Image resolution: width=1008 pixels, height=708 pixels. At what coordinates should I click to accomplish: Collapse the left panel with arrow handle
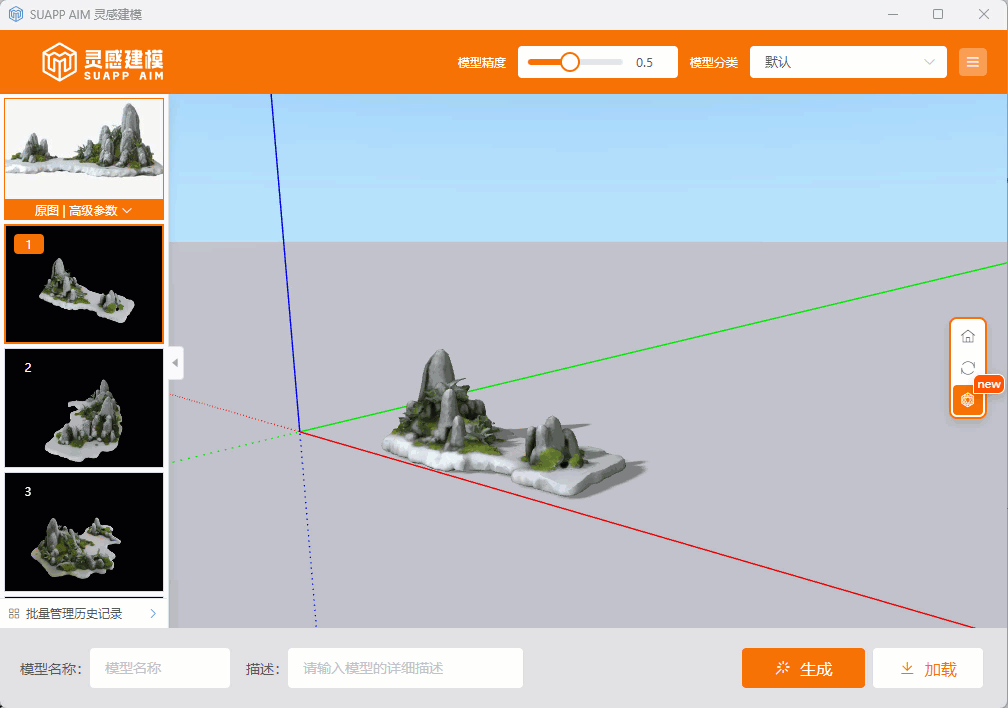tap(175, 362)
